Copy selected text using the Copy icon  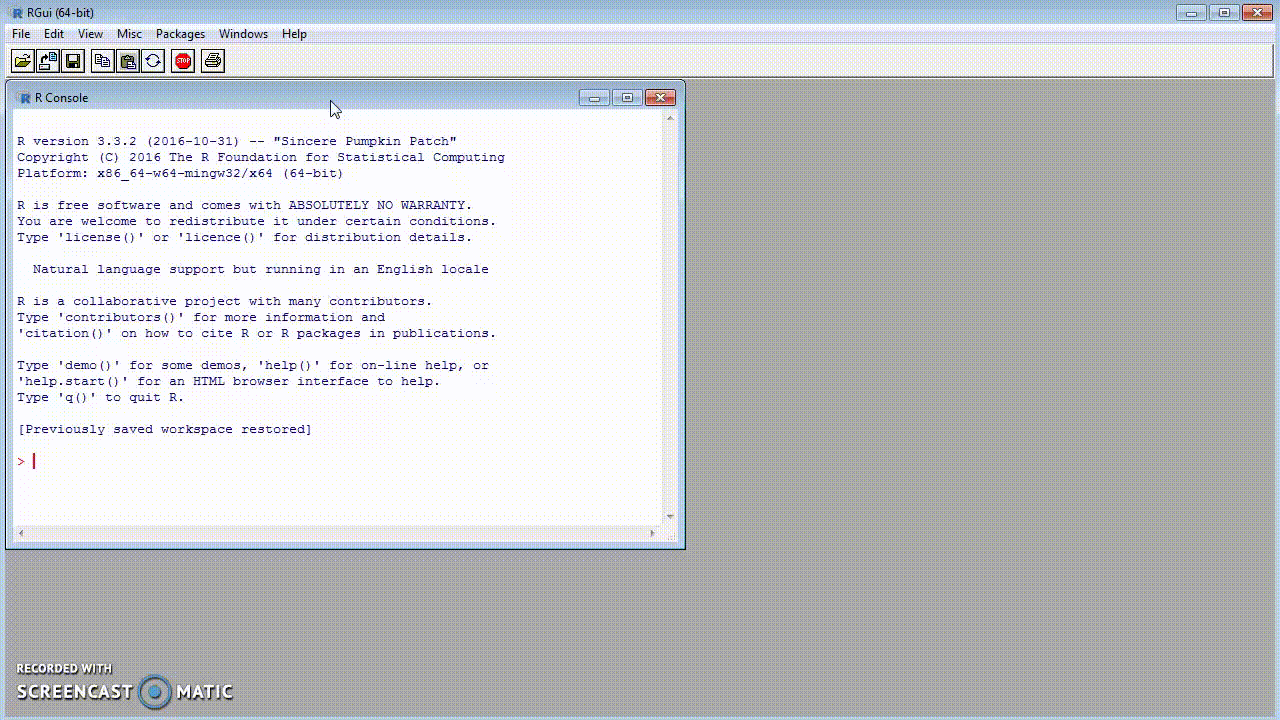[102, 60]
